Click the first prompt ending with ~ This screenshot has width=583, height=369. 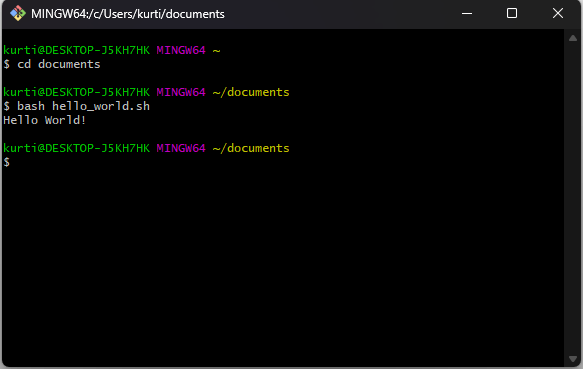112,50
